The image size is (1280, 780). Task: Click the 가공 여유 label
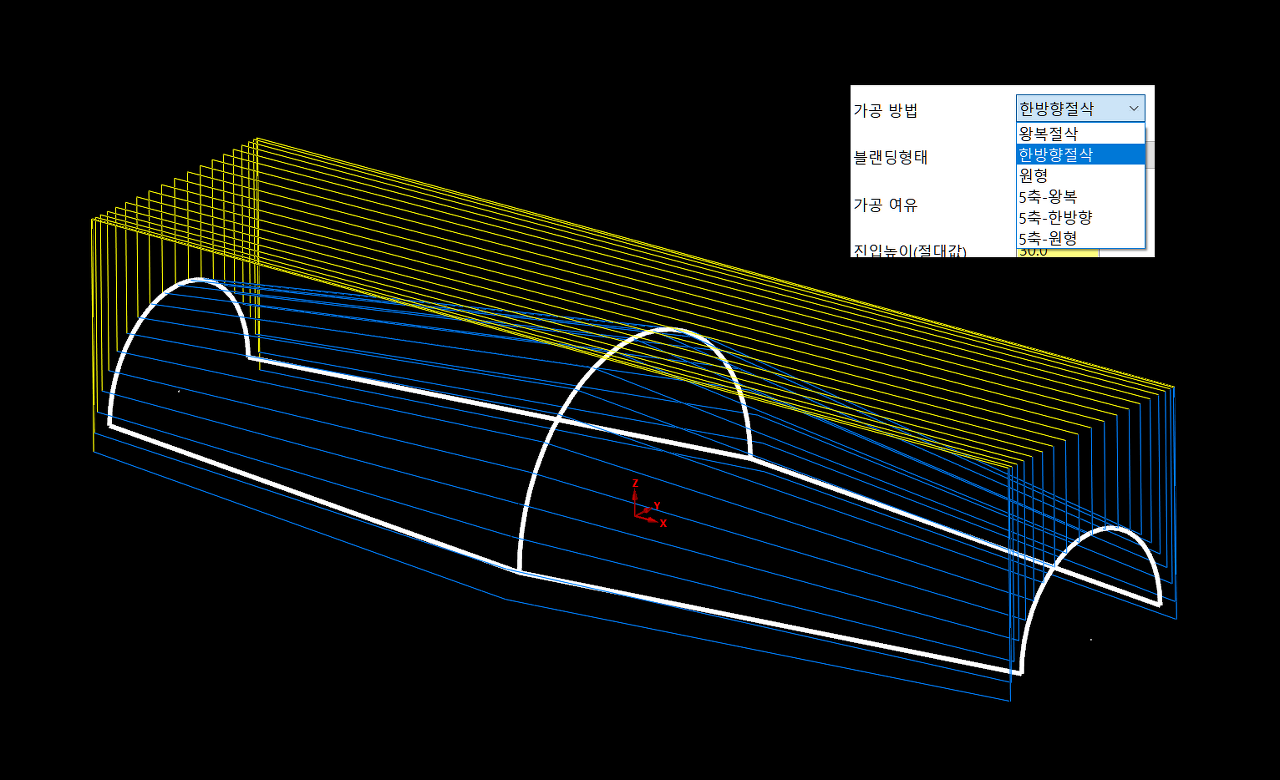885,205
